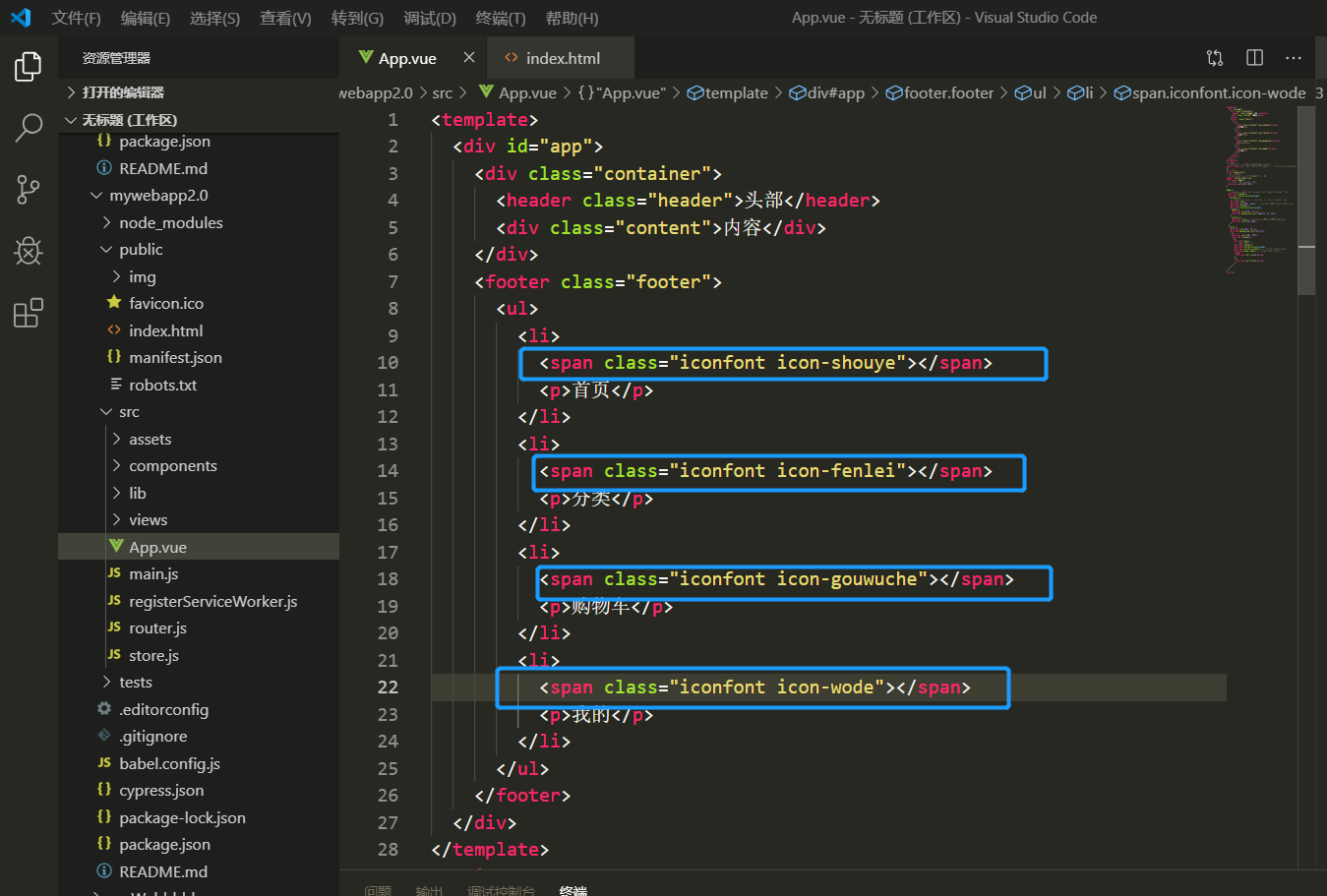
Task: Collapse the src folder
Action: click(129, 411)
